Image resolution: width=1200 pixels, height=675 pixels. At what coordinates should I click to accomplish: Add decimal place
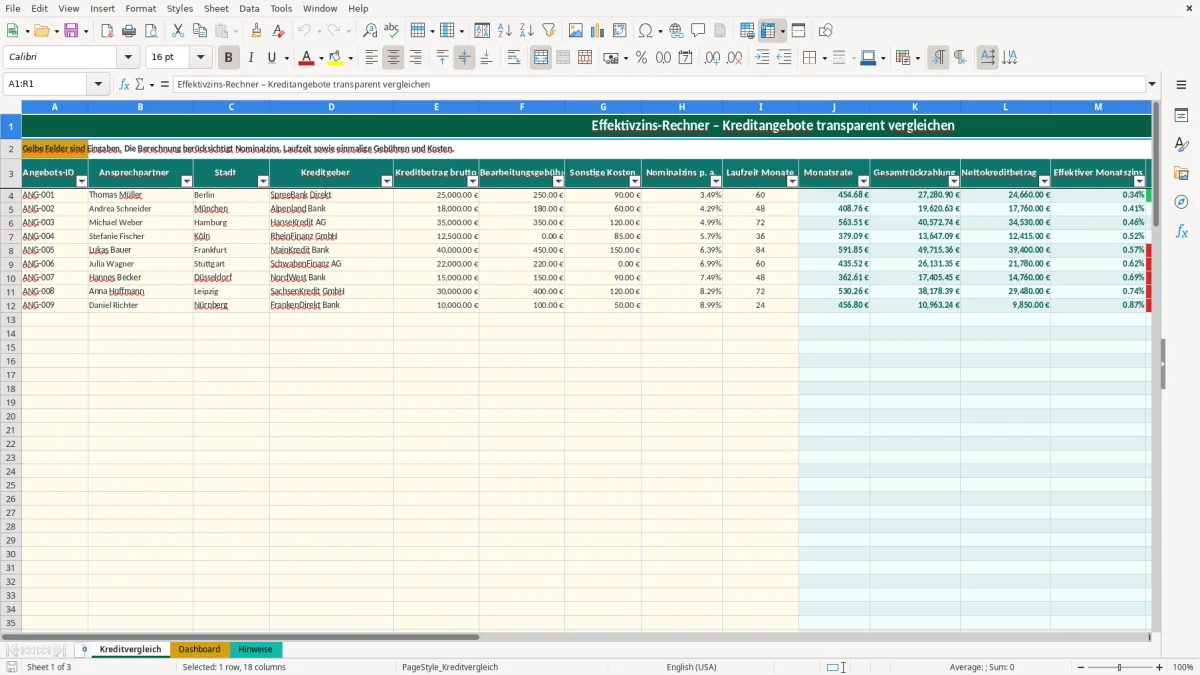point(712,58)
